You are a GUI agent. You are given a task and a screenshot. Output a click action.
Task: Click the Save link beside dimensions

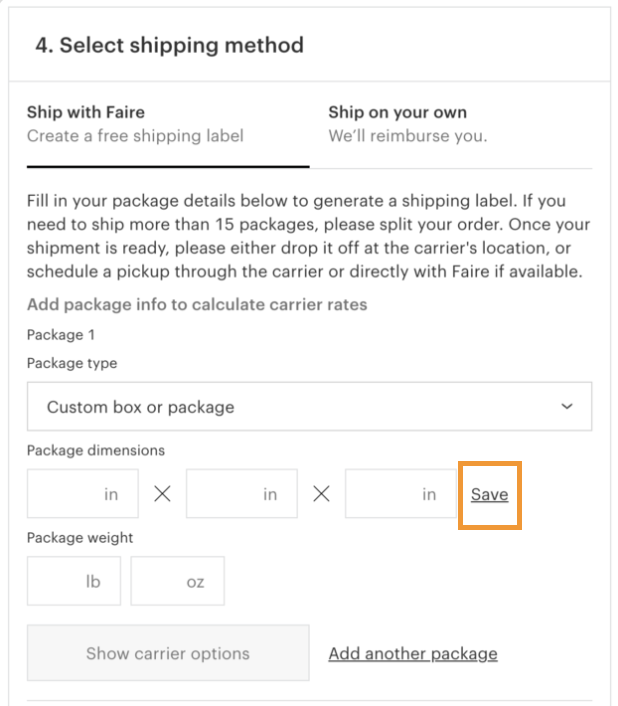489,494
